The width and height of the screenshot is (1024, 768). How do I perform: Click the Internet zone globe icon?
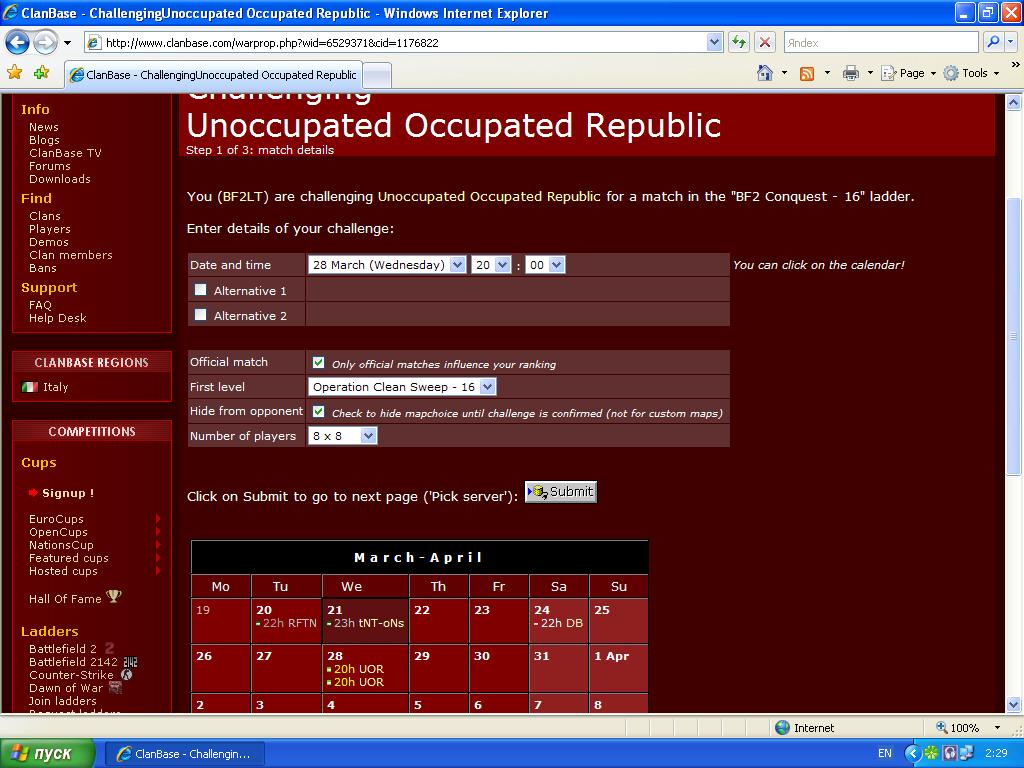click(782, 728)
